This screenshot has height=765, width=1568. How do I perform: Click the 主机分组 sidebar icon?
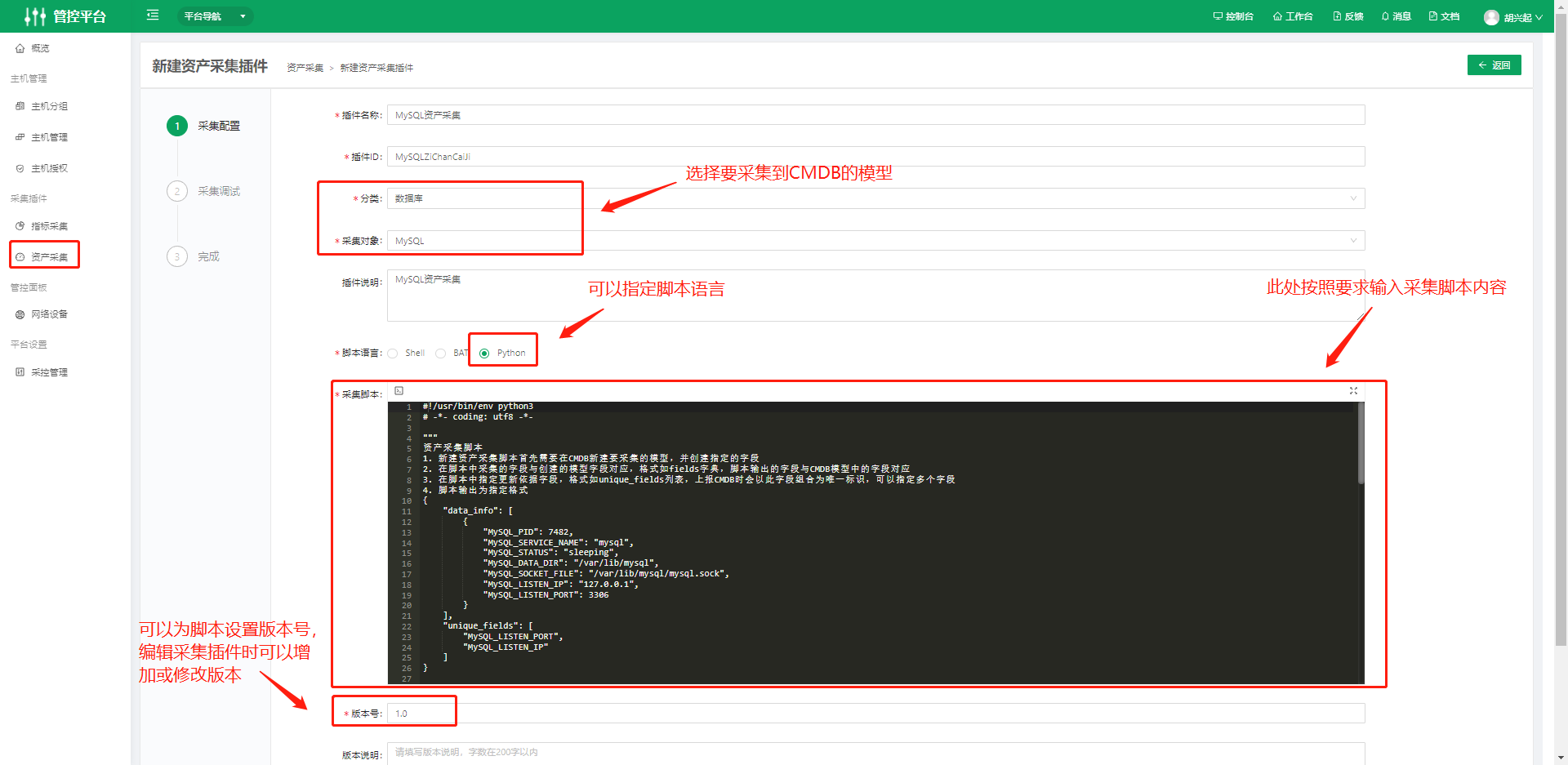point(20,106)
